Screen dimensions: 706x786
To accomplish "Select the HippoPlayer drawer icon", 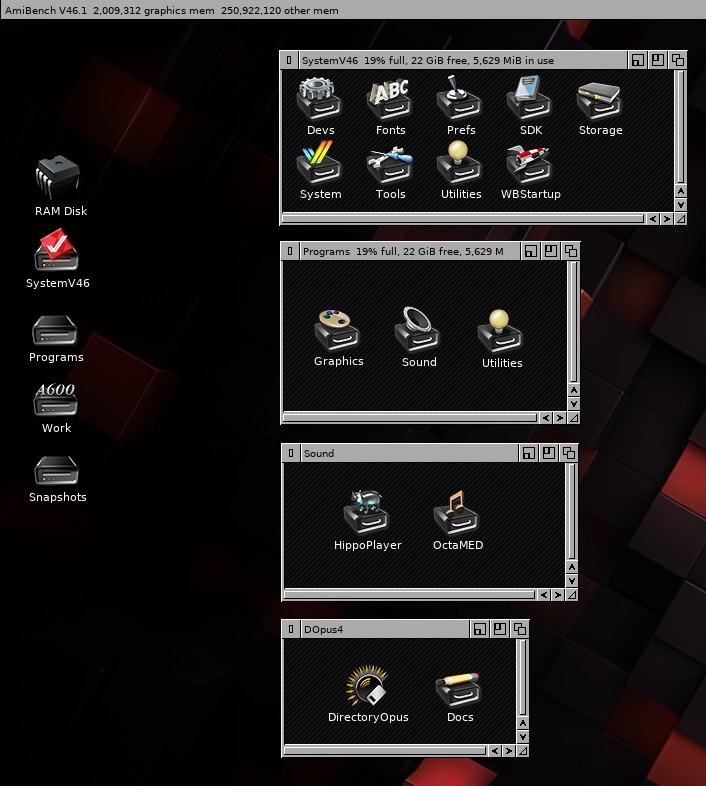I will pyautogui.click(x=366, y=511).
